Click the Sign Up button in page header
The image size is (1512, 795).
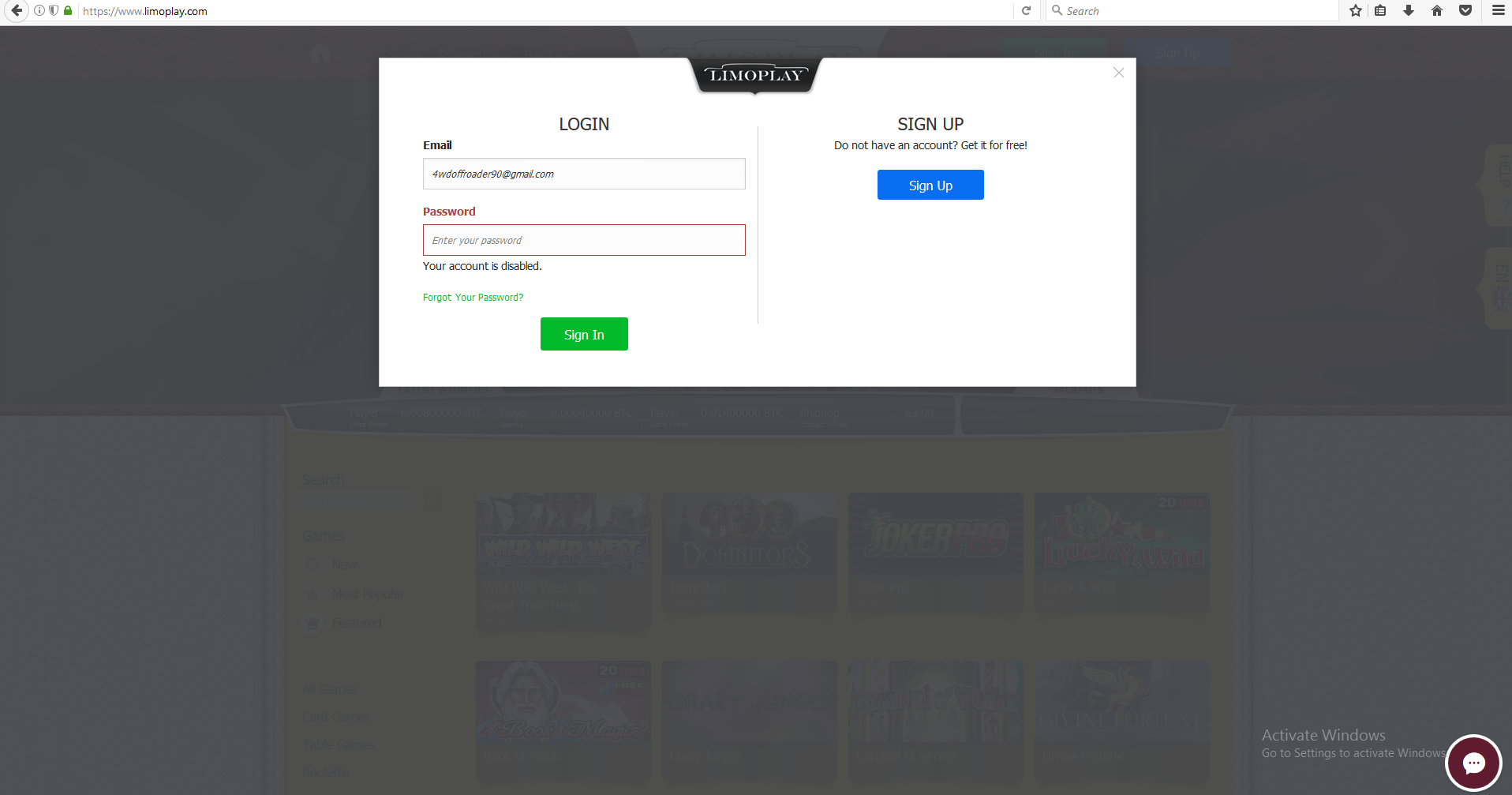(1178, 52)
